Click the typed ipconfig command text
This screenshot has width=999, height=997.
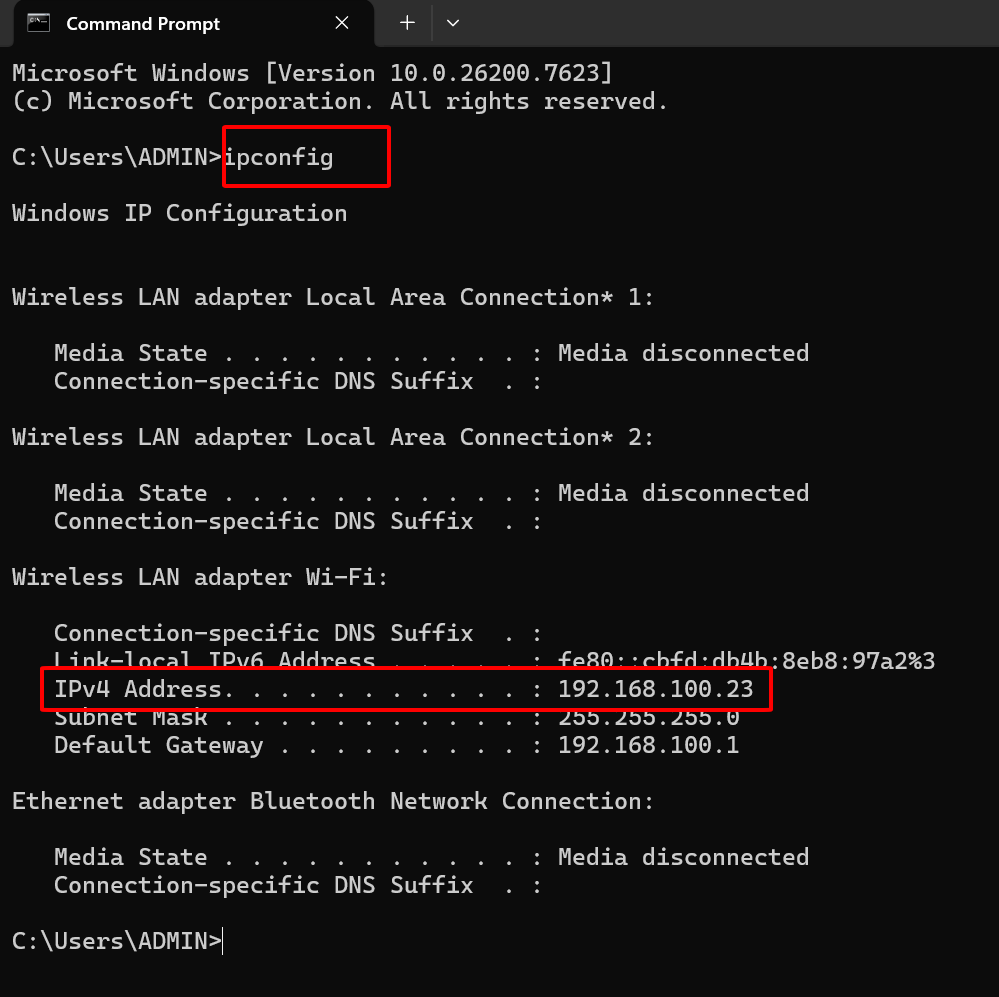click(x=278, y=157)
